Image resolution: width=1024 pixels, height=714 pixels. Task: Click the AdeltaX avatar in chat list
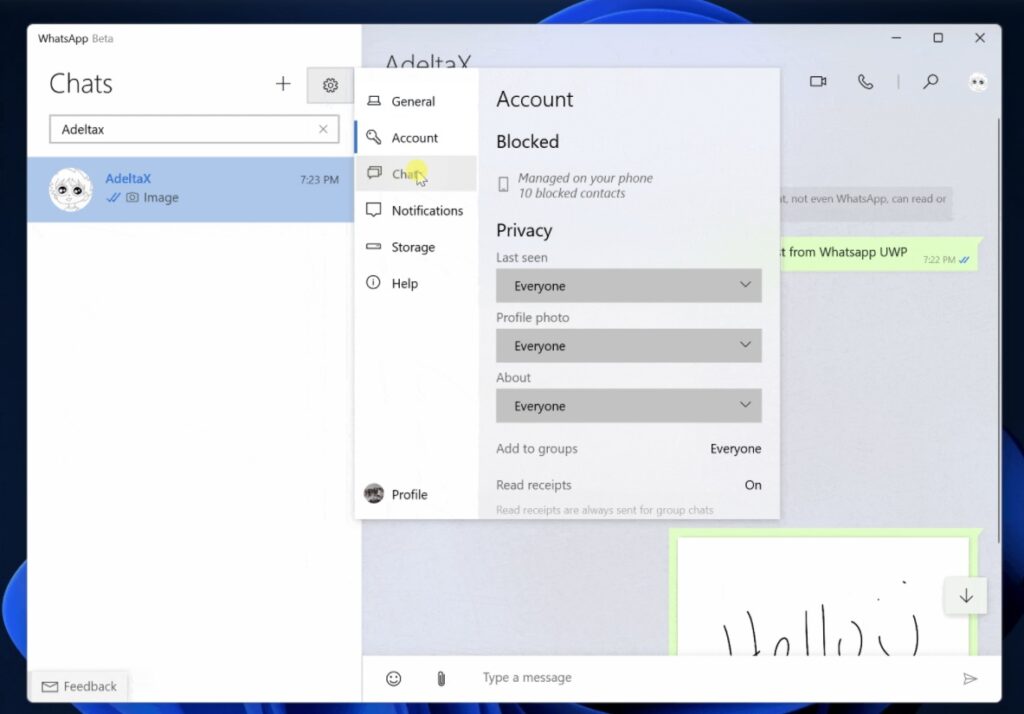71,189
